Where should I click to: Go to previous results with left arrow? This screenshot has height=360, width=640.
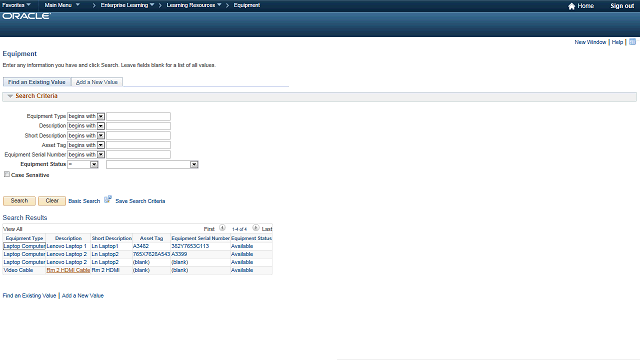[x=222, y=228]
